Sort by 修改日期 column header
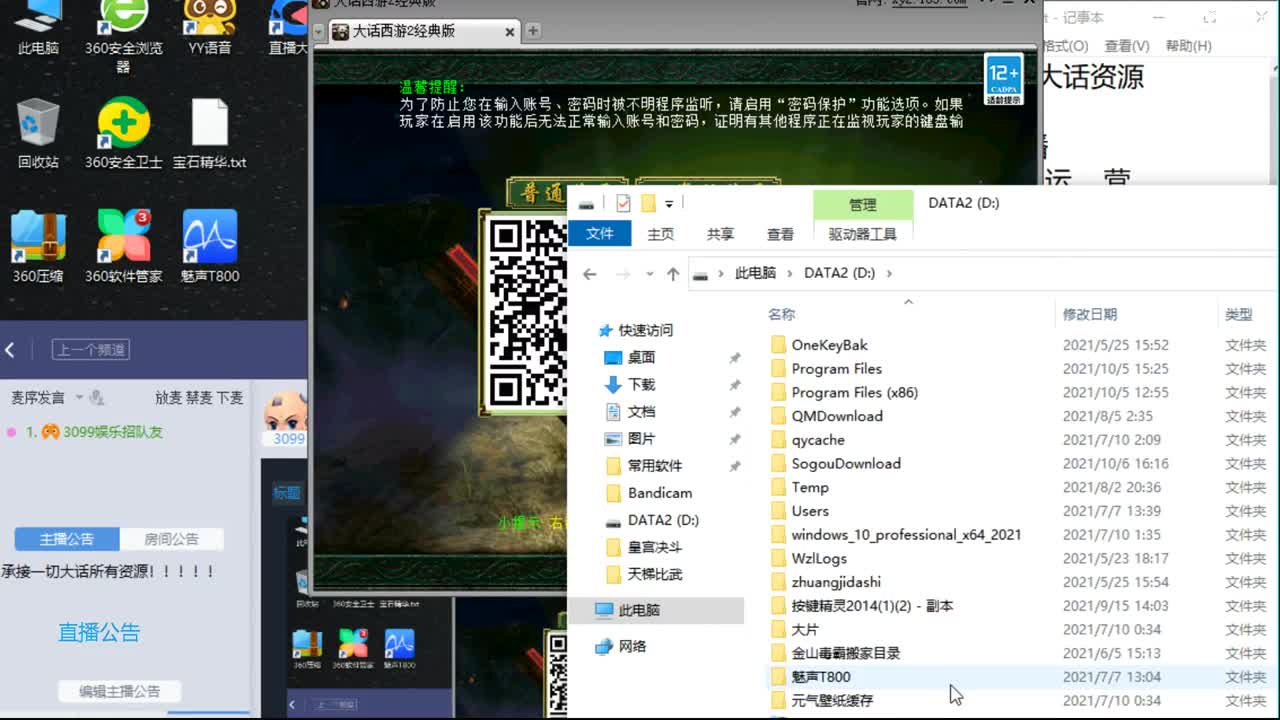This screenshot has height=720, width=1280. [x=1090, y=314]
